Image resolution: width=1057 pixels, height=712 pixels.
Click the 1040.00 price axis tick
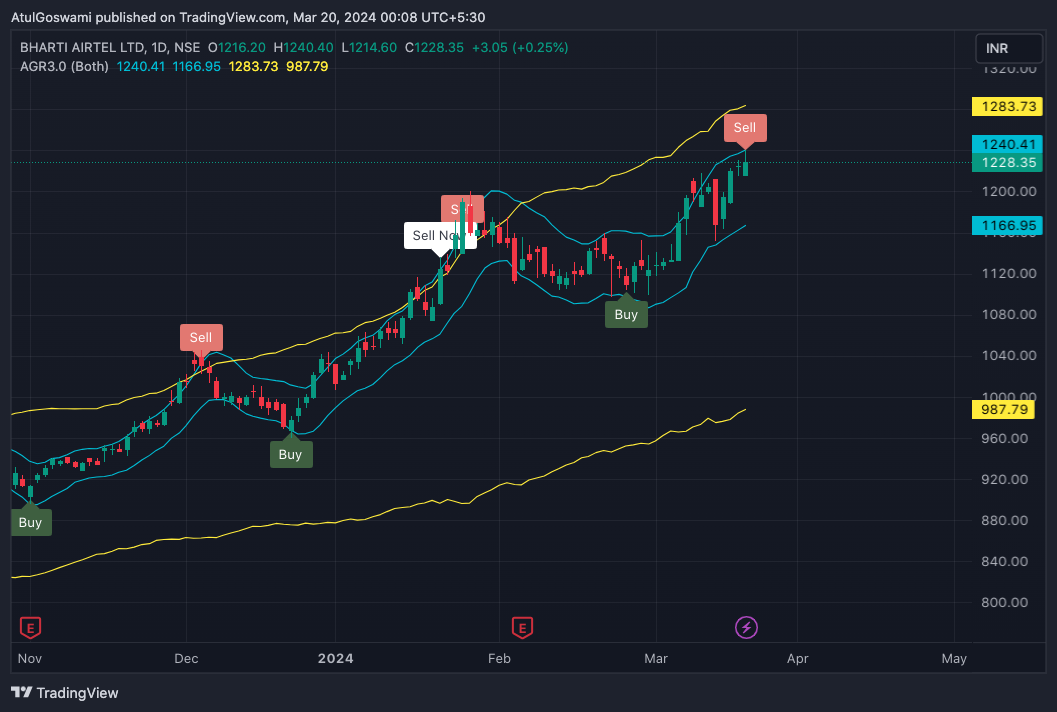1008,355
